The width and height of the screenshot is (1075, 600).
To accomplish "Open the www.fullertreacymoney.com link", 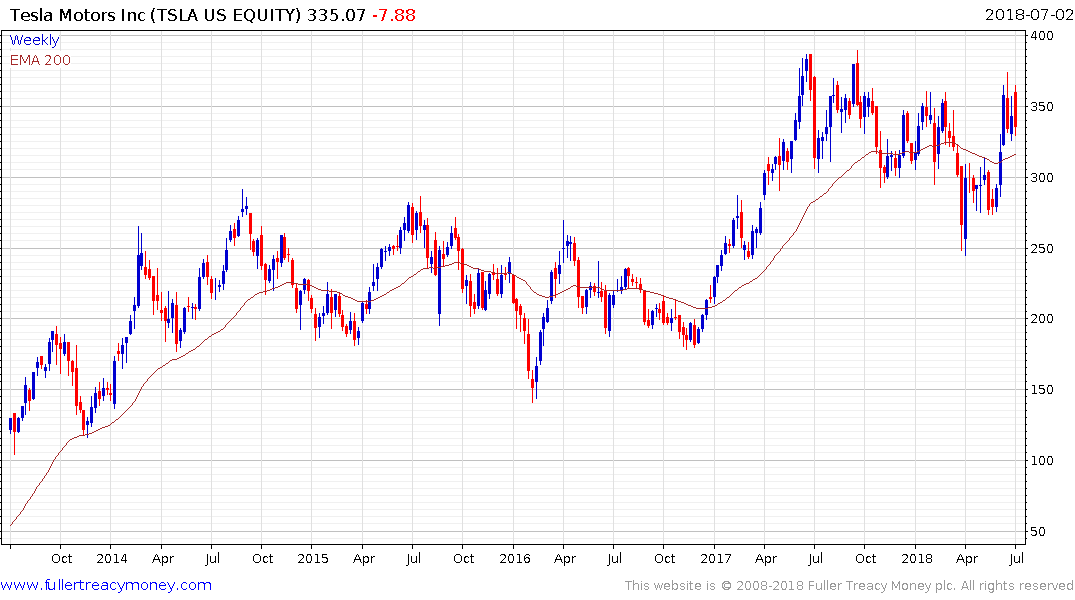I will (x=106, y=585).
